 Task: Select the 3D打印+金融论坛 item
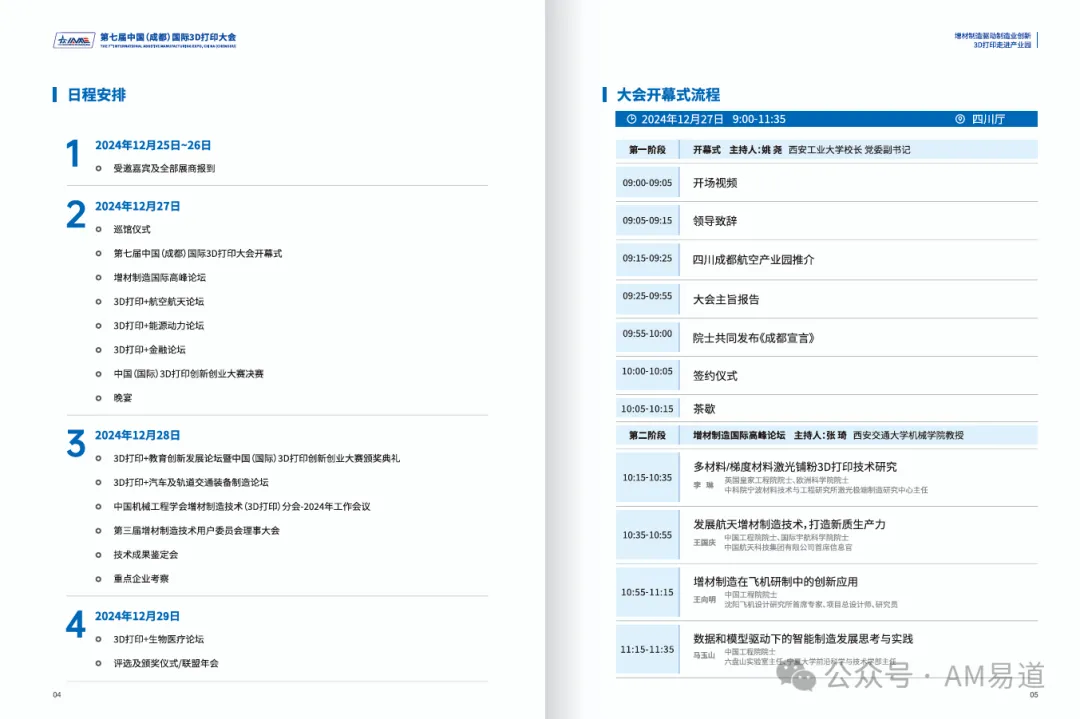tap(149, 350)
